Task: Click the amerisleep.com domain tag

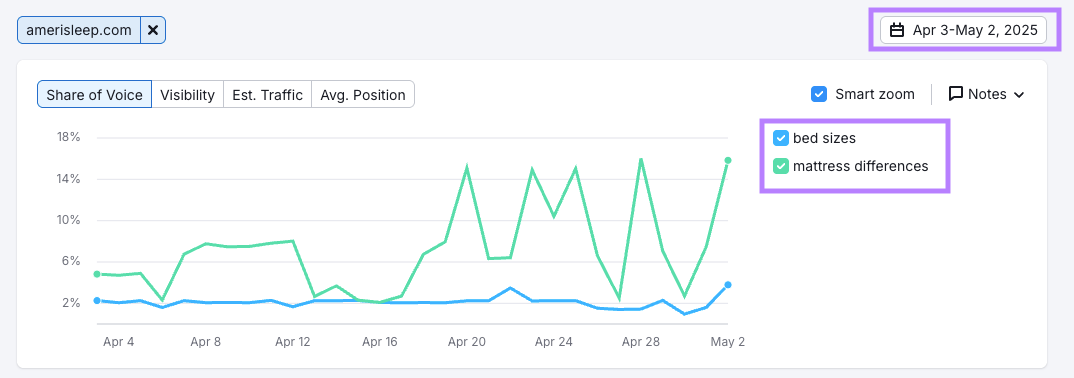Action: (x=79, y=30)
